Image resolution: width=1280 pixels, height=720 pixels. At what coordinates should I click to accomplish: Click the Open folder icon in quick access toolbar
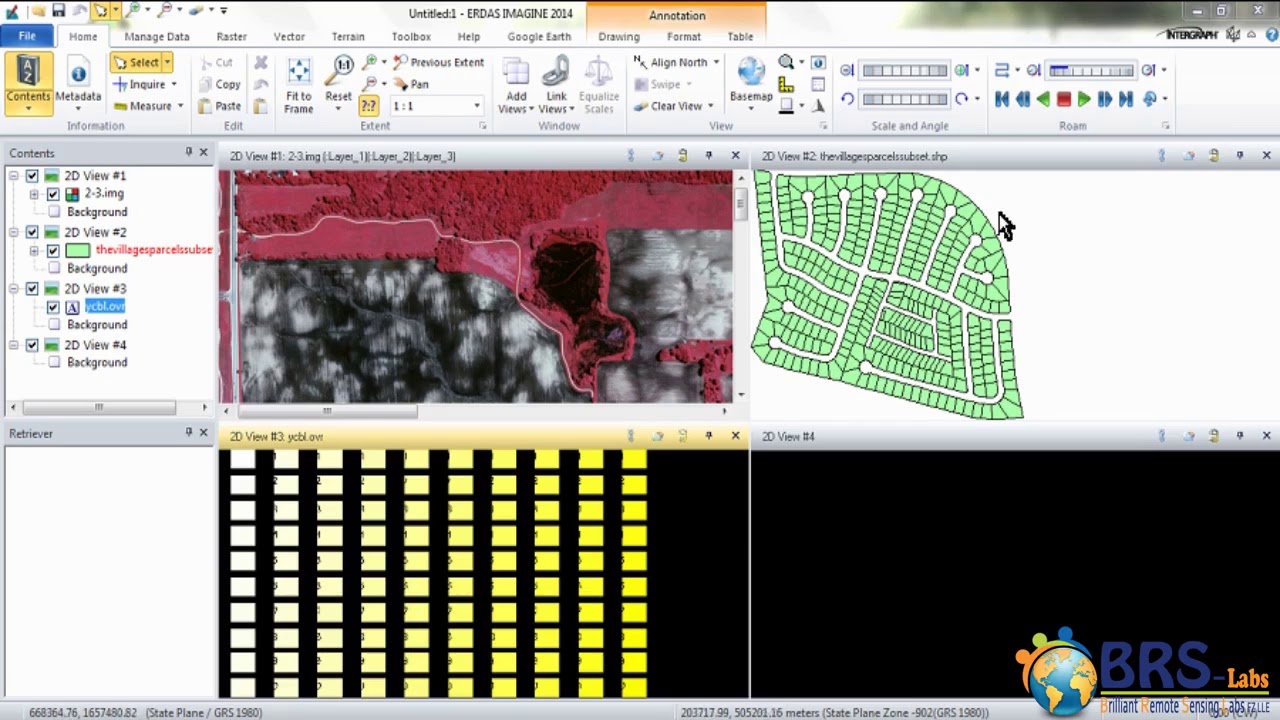tap(38, 11)
